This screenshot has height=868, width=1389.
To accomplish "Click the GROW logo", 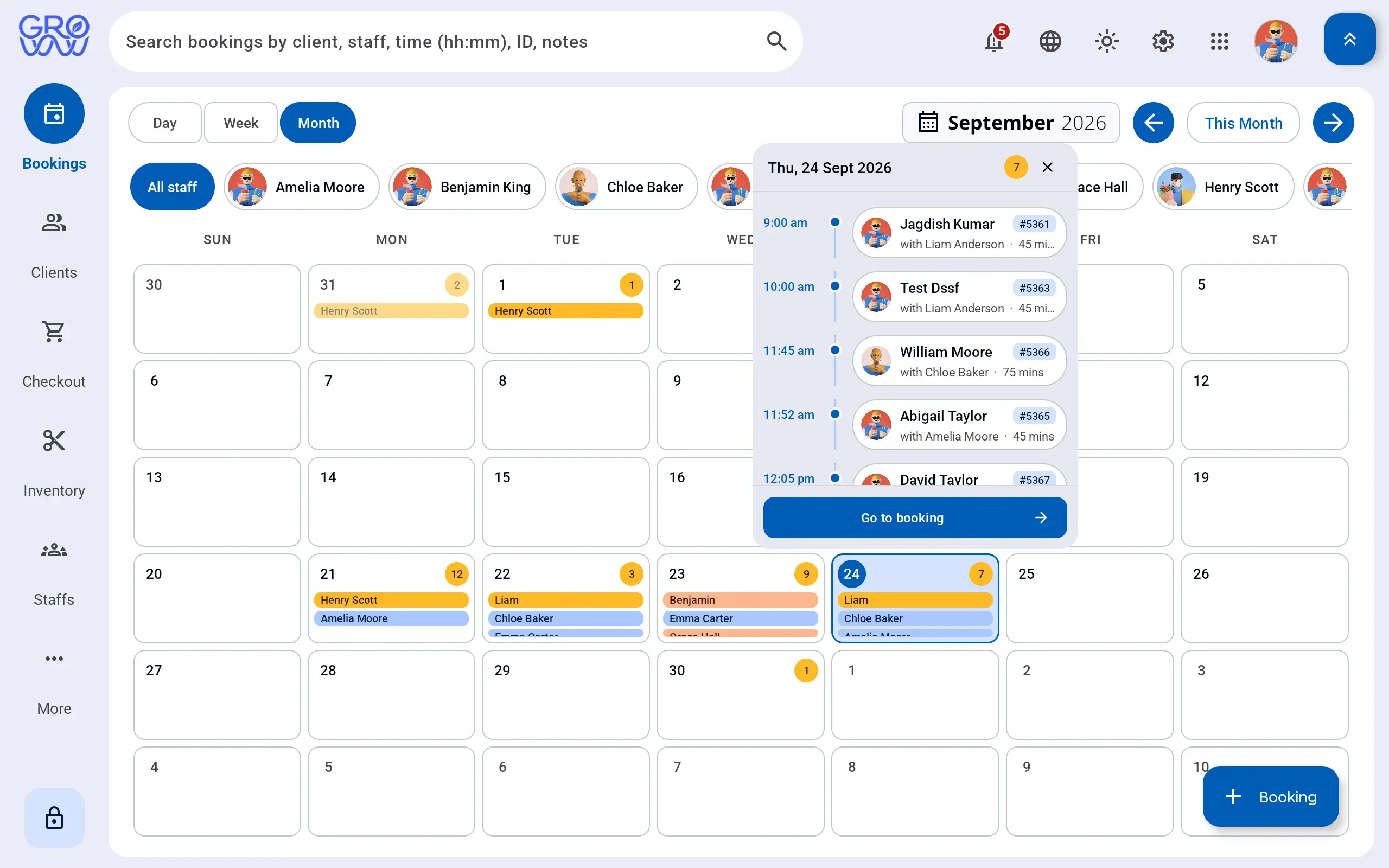I will (54, 36).
